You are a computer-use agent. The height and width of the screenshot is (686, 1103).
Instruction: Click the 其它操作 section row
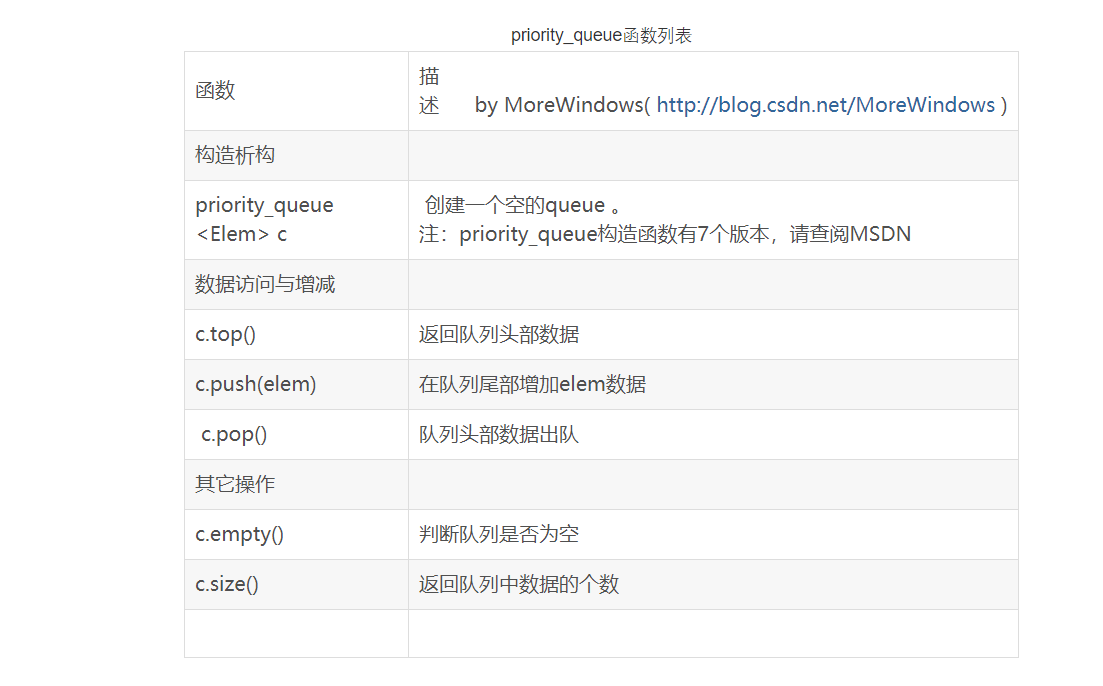coord(235,484)
